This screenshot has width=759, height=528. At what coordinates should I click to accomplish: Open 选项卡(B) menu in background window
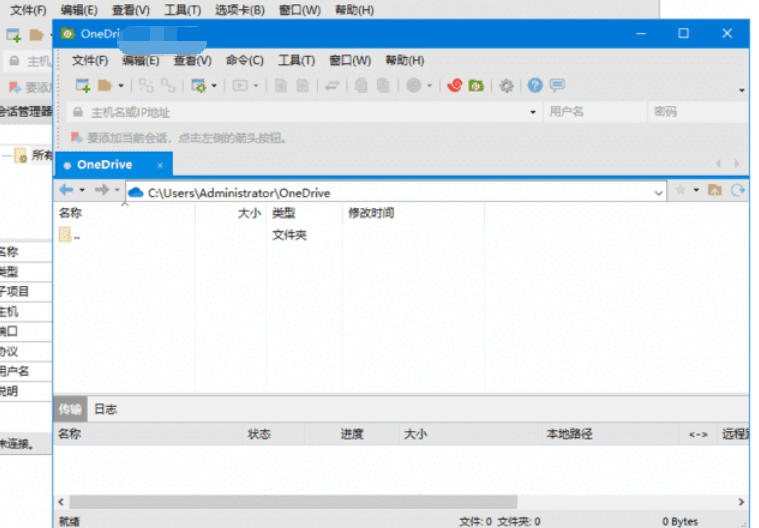pyautogui.click(x=240, y=10)
